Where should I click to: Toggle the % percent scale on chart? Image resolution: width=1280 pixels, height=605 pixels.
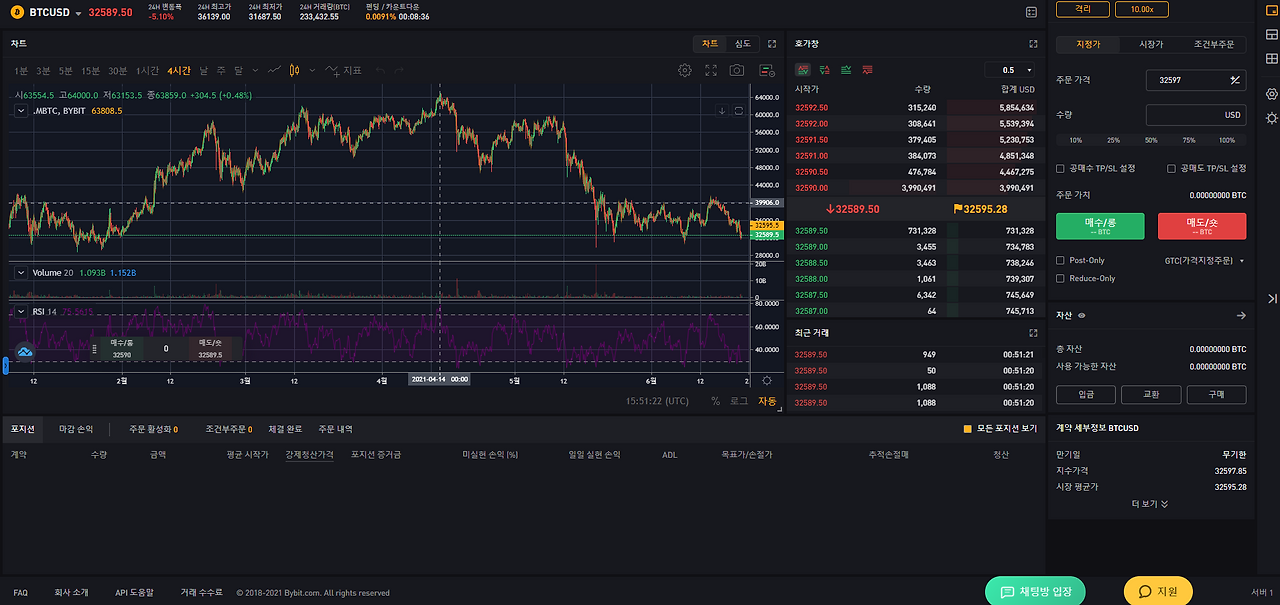[x=715, y=401]
